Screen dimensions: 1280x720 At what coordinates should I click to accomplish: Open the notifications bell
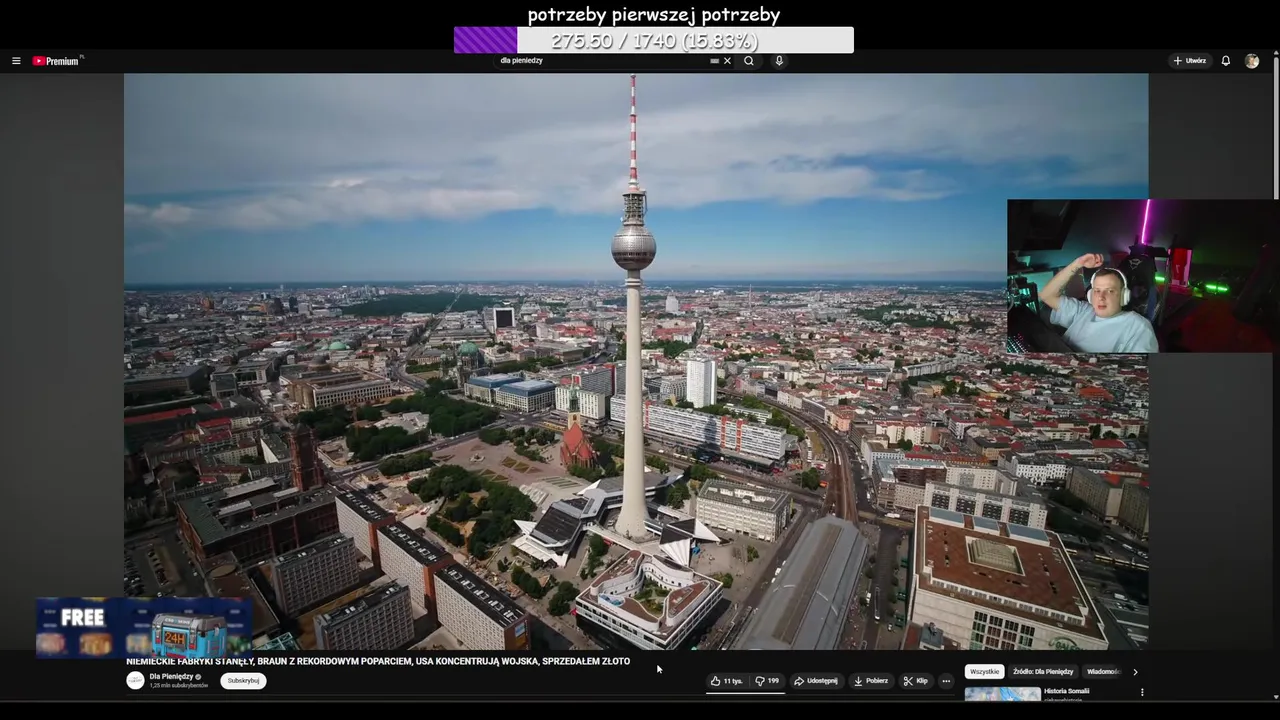(1226, 61)
